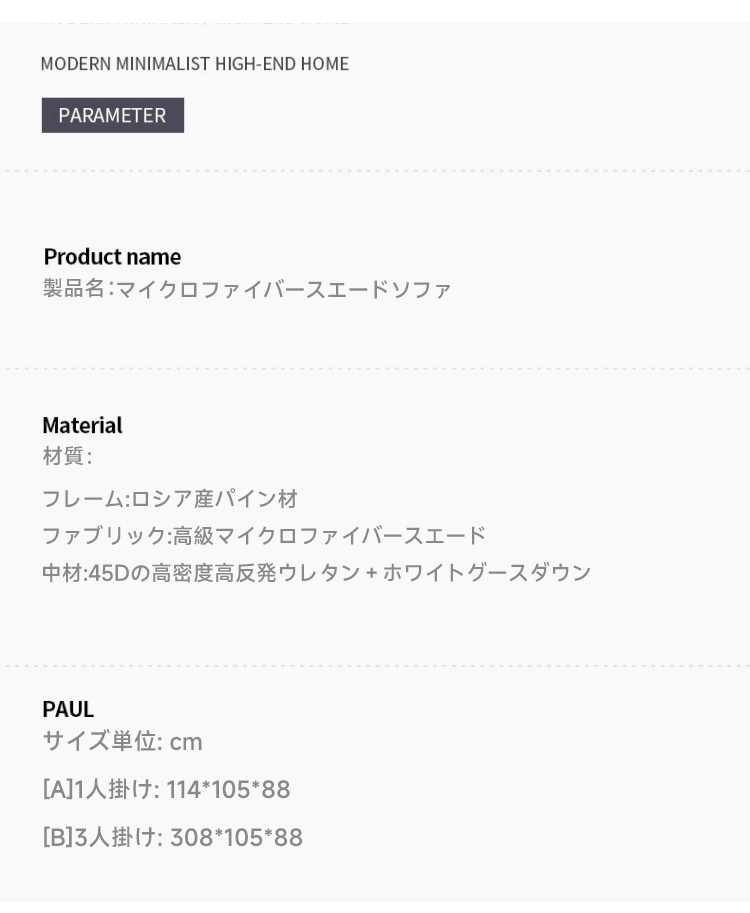This screenshot has width=750, height=913.
Task: Select the フレーム ロシア産パイン材 line
Action: coord(170,499)
